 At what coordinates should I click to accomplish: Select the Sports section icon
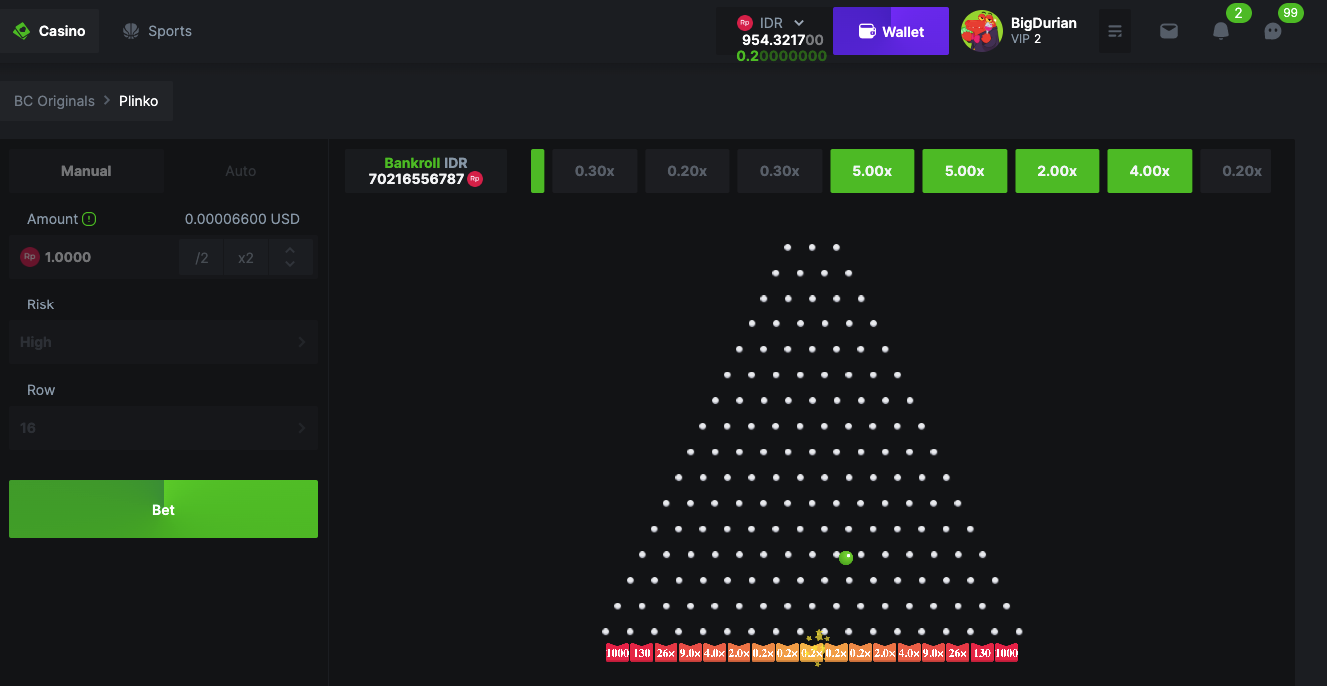coord(130,30)
